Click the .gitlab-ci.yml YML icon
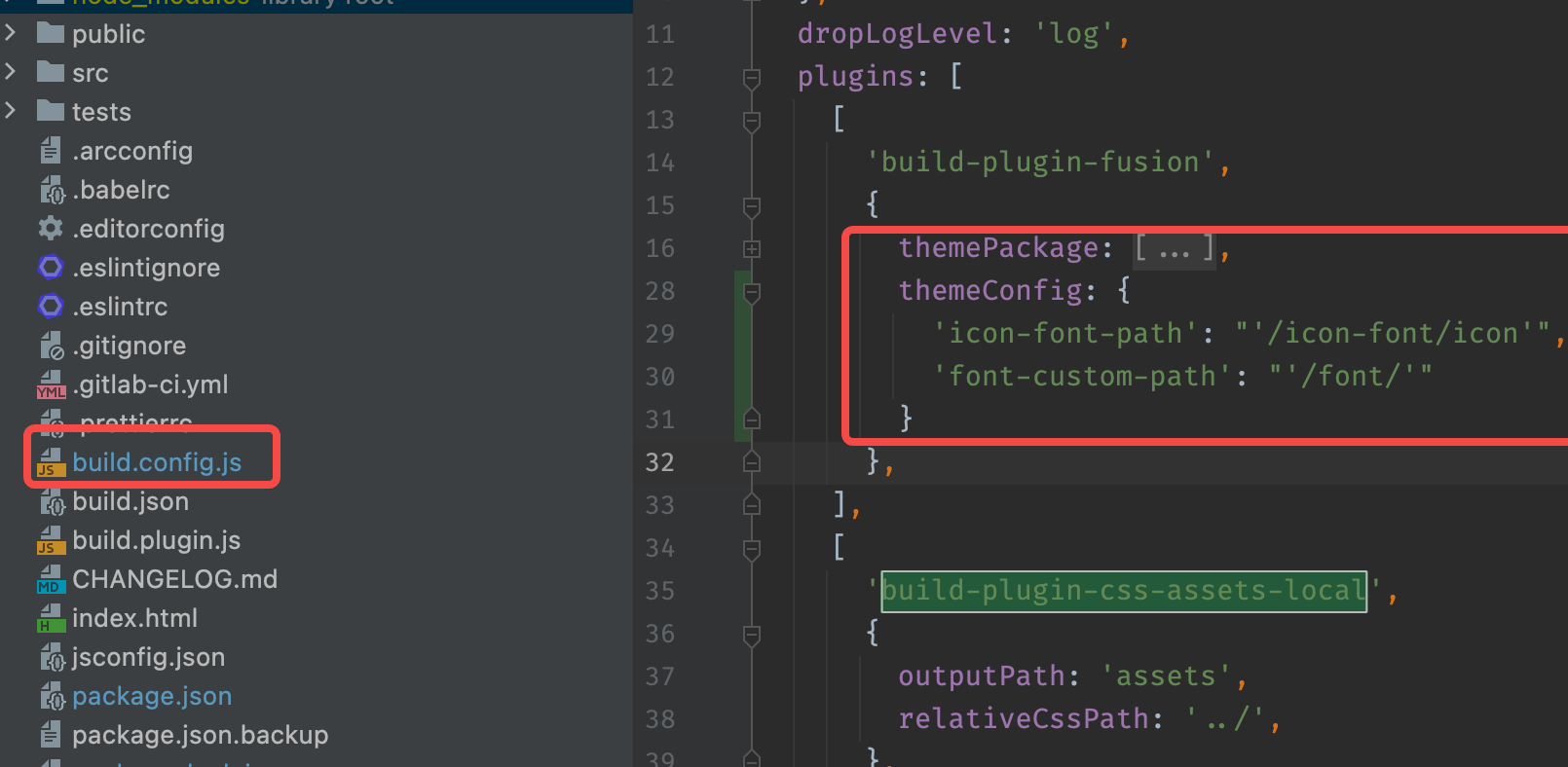 pyautogui.click(x=51, y=385)
